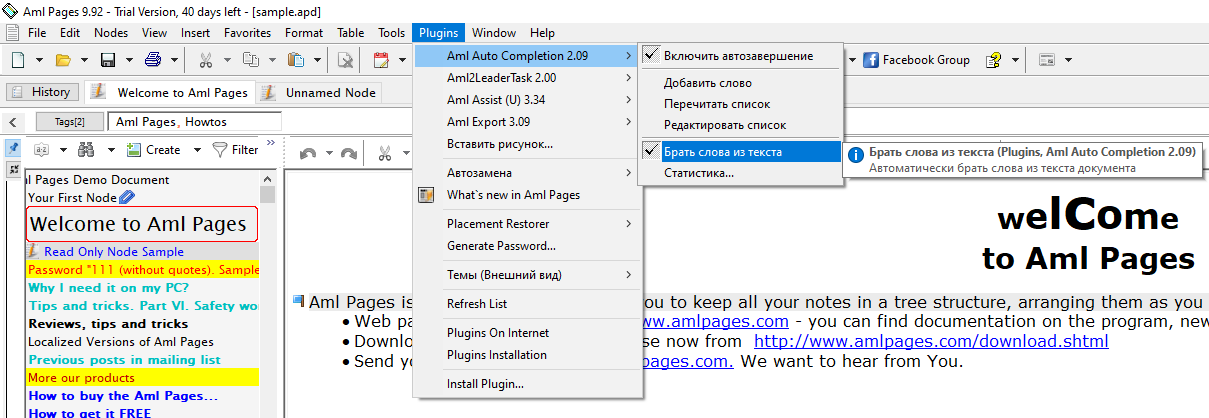
Task: Open a file with the folder icon
Action: (63, 60)
